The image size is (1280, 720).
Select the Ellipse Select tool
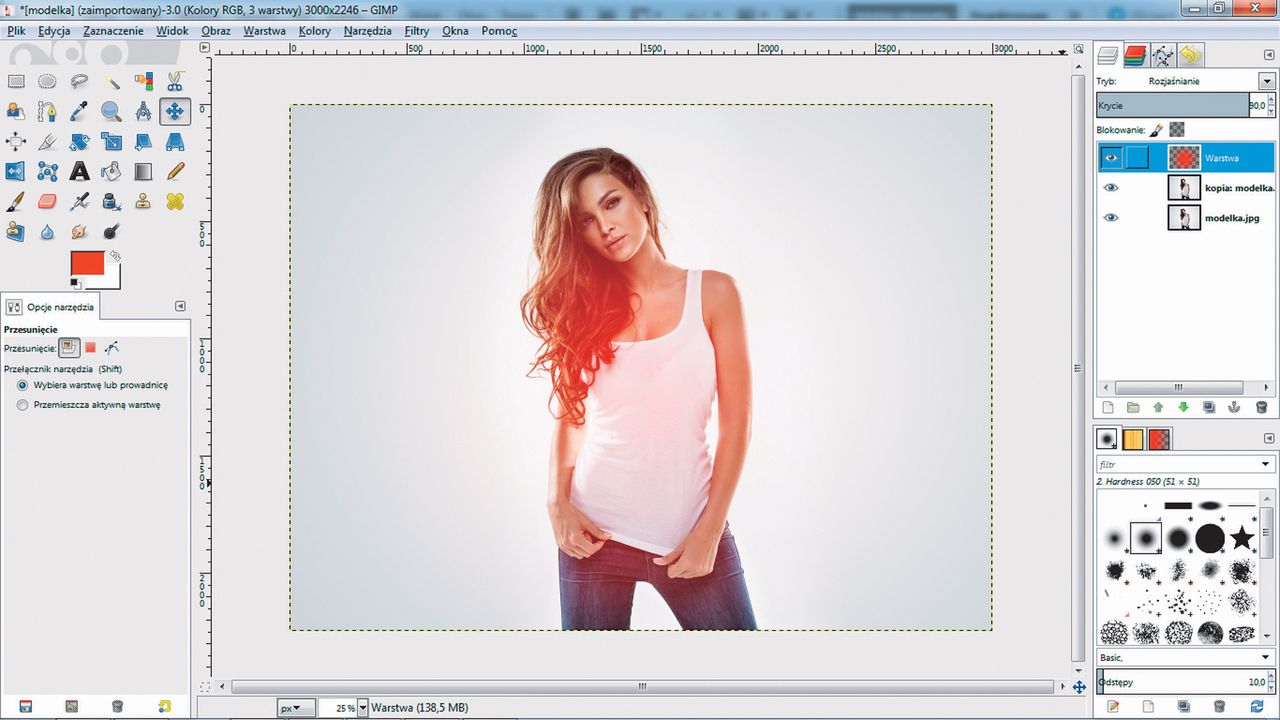pyautogui.click(x=47, y=82)
